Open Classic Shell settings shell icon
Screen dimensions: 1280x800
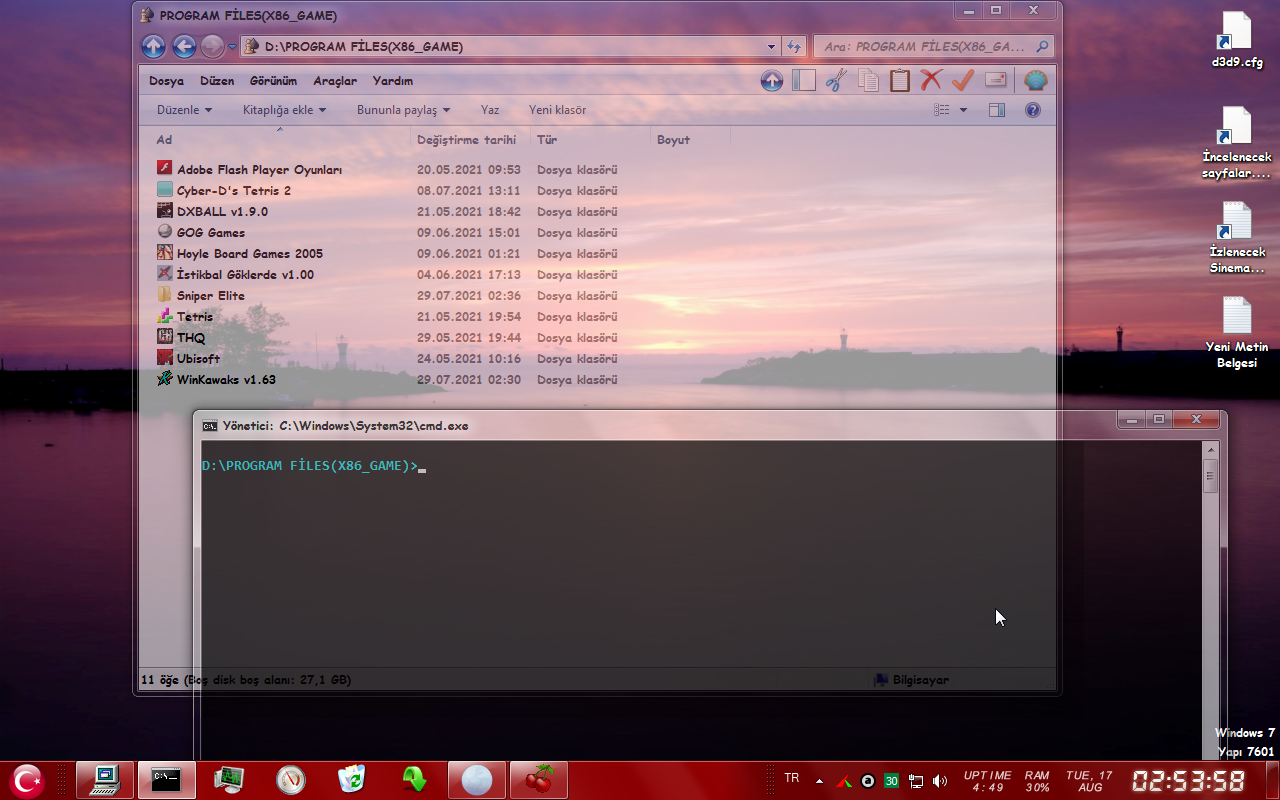tap(1036, 81)
